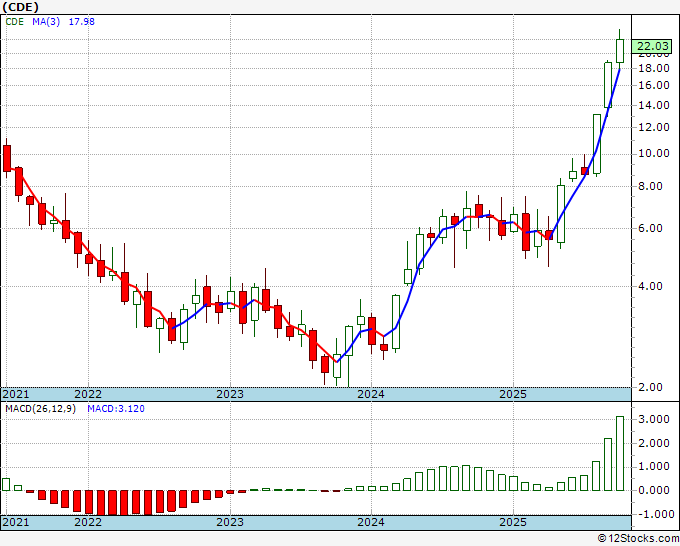
Task: Click the 22.03 current price tag
Action: [651, 46]
